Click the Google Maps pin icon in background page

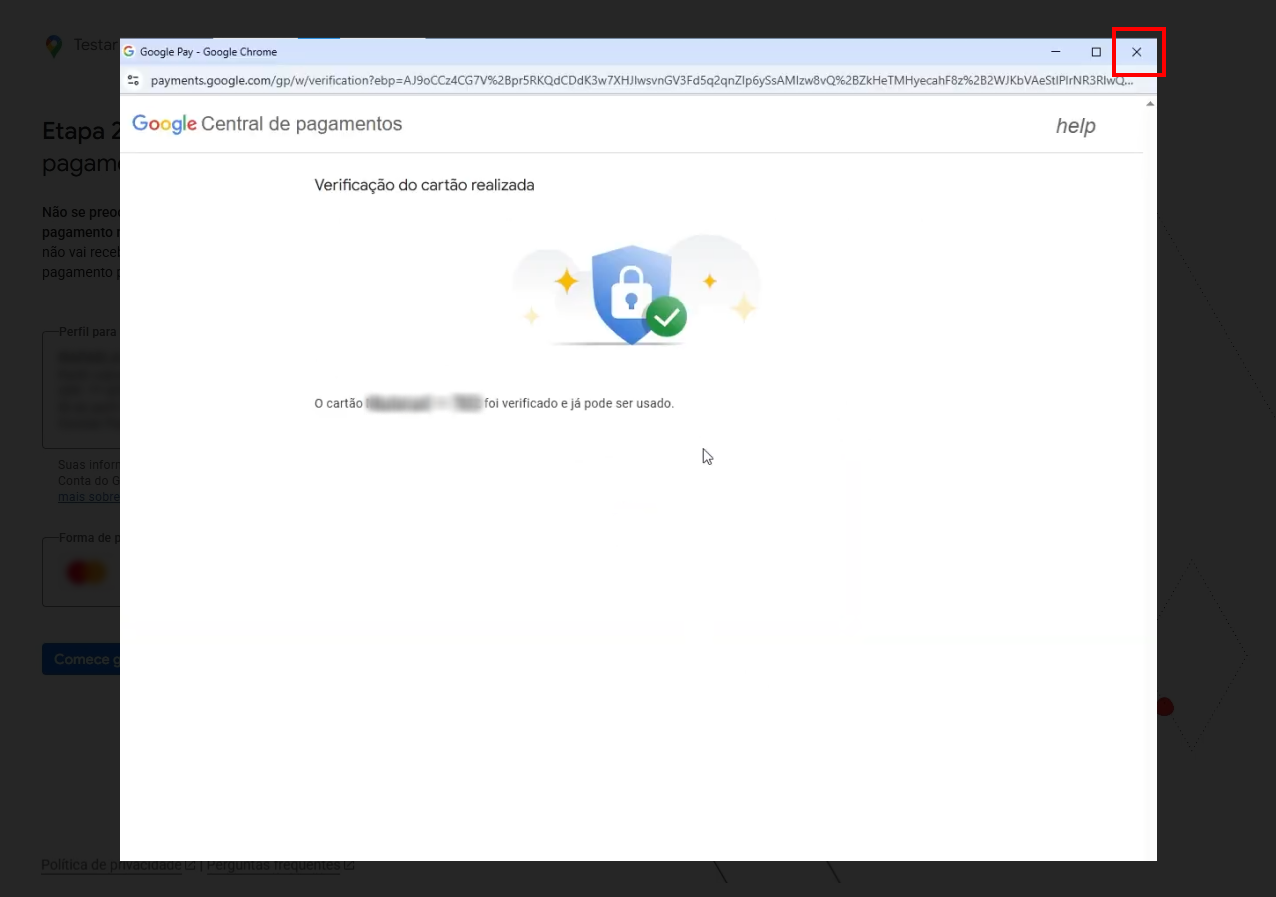[x=54, y=46]
